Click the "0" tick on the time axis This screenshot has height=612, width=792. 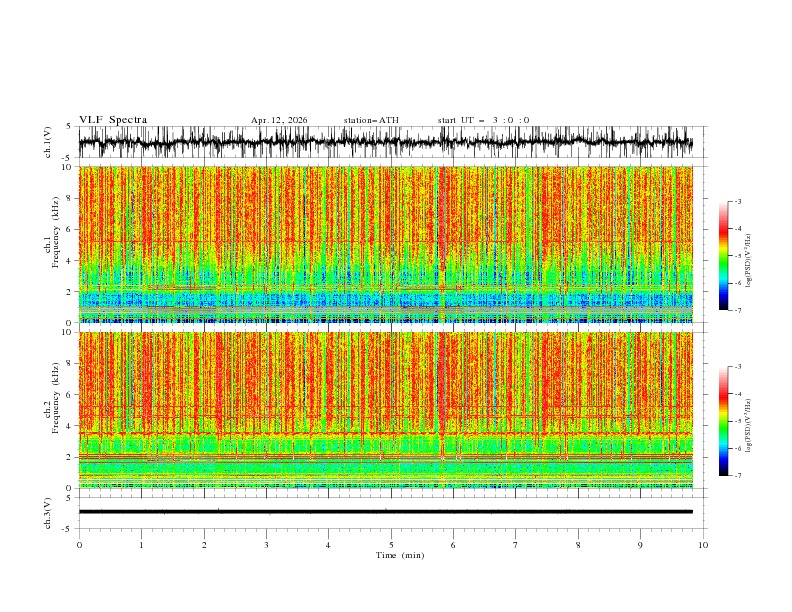click(x=79, y=545)
